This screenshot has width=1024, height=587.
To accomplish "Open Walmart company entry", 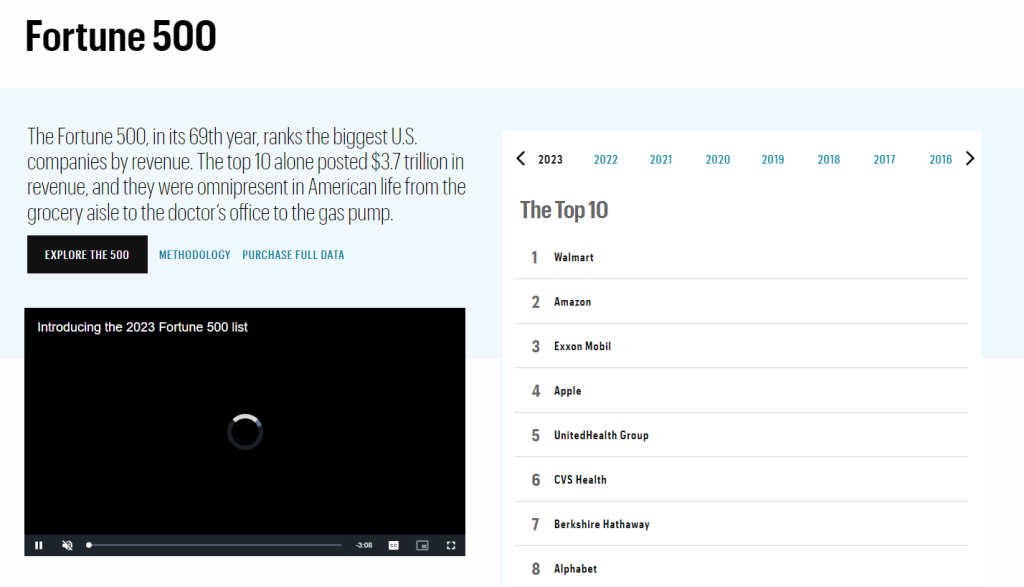I will 574,258.
